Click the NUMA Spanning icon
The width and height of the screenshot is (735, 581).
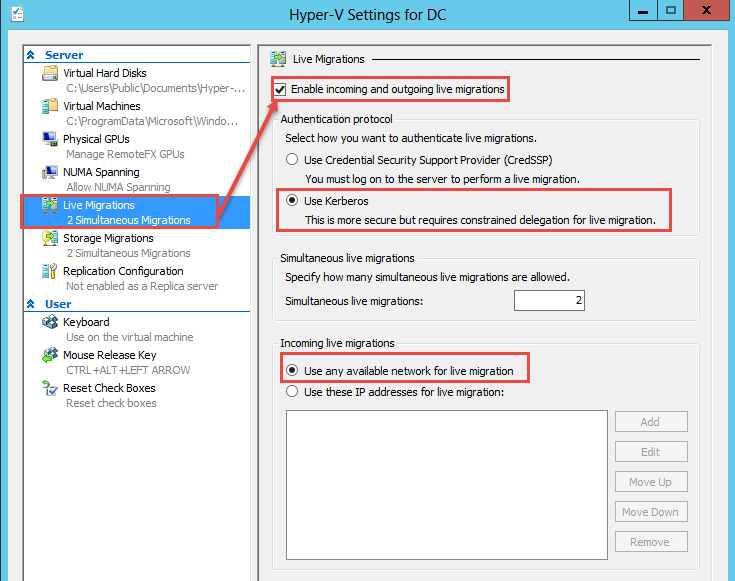coord(50,172)
